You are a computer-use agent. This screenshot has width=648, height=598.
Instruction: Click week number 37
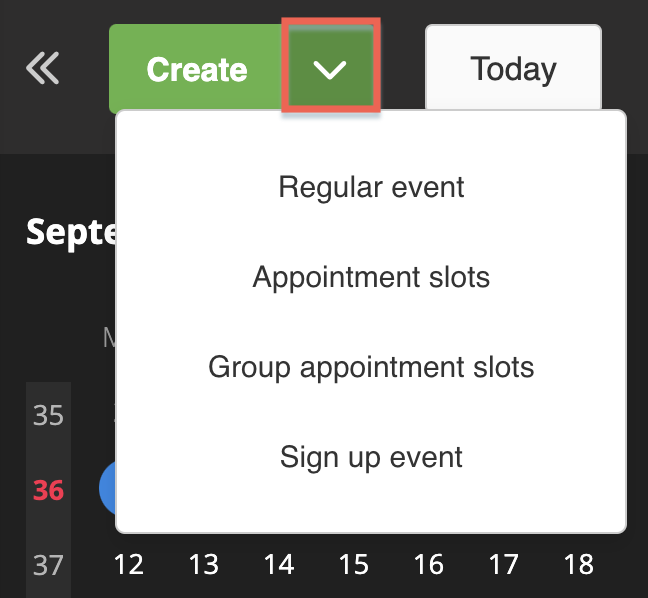tap(48, 565)
